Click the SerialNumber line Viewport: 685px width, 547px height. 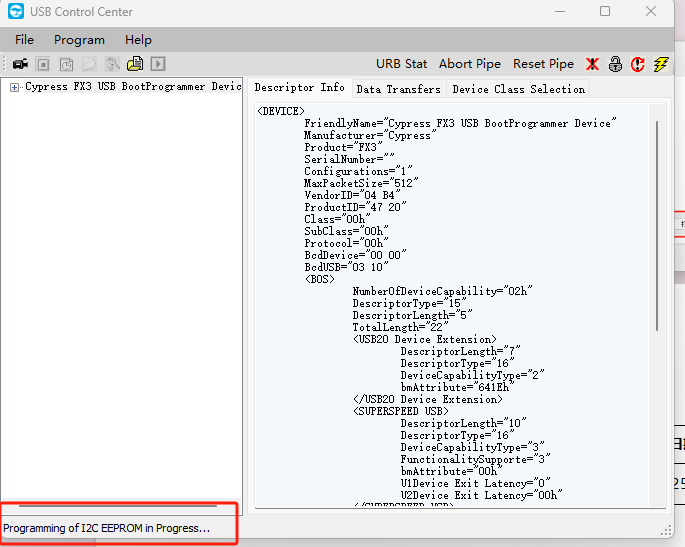pyautogui.click(x=349, y=159)
